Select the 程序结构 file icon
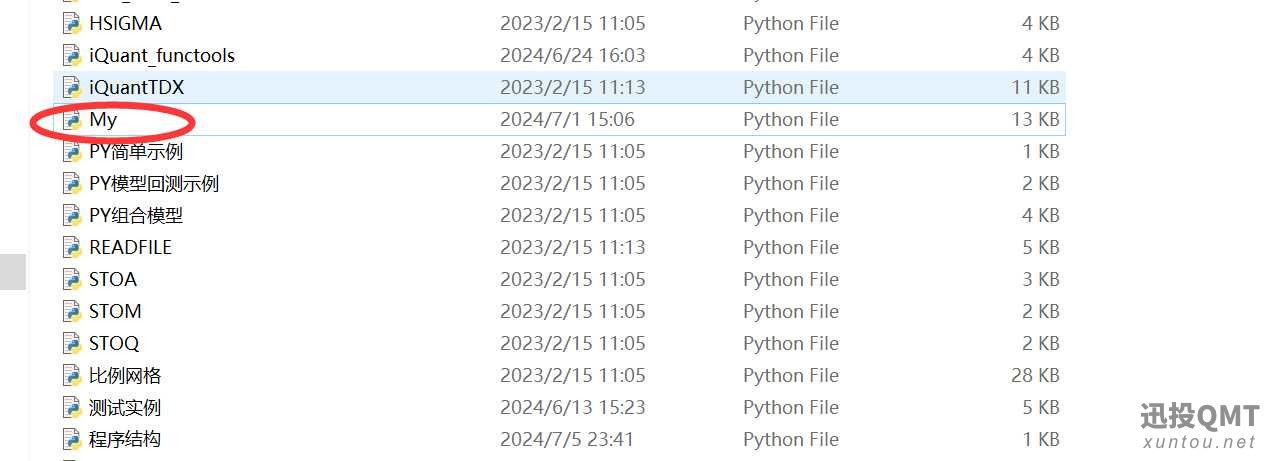Image resolution: width=1270 pixels, height=461 pixels. coord(71,439)
